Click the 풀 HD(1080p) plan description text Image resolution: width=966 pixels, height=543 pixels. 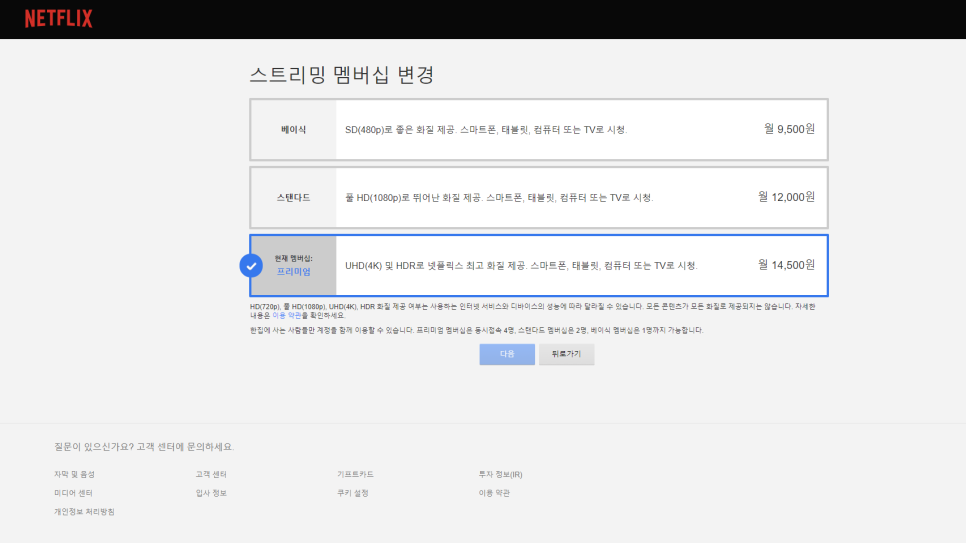pos(499,197)
